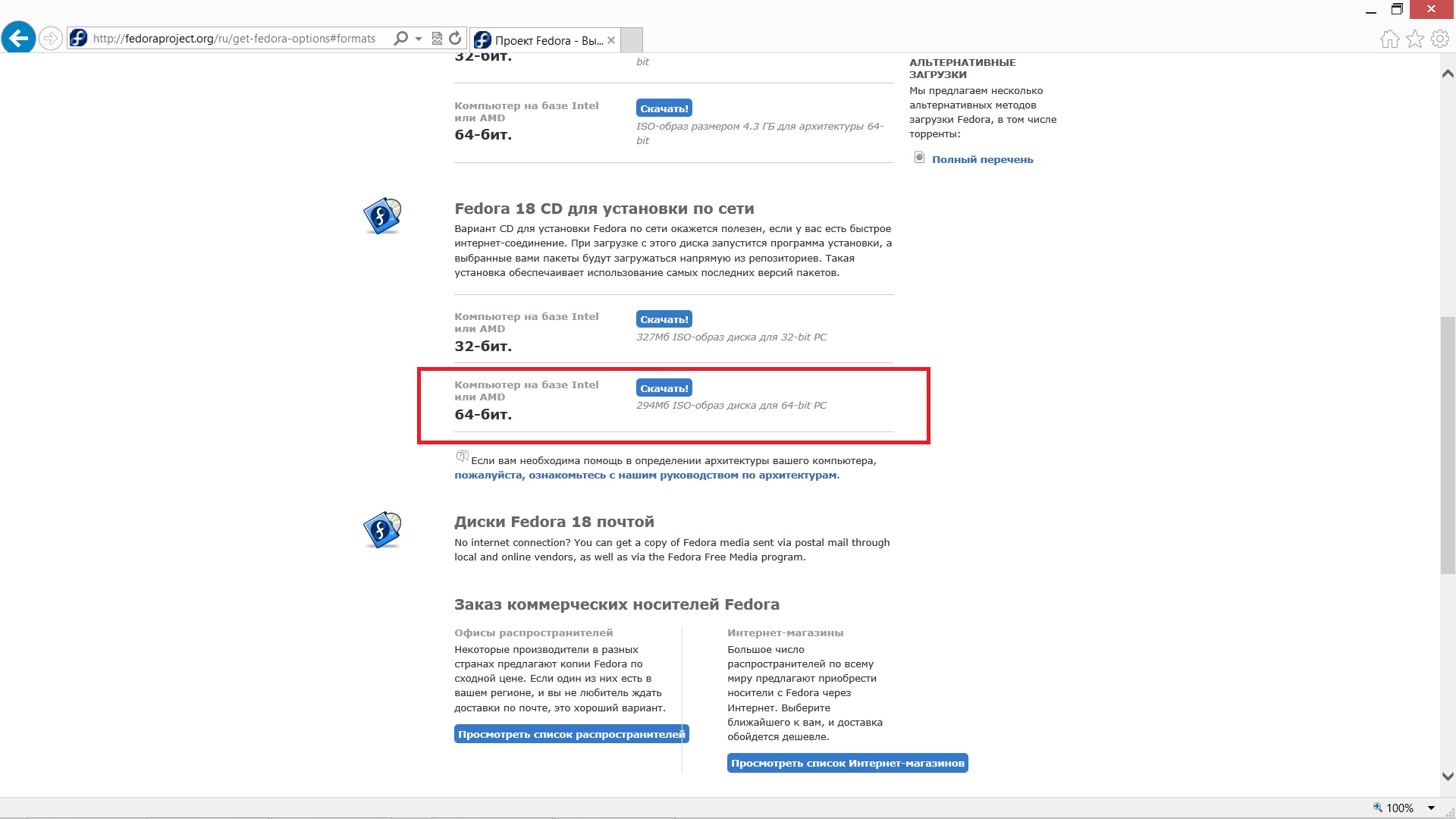Click the address bar URL field
The image size is (1456, 819).
(x=234, y=38)
